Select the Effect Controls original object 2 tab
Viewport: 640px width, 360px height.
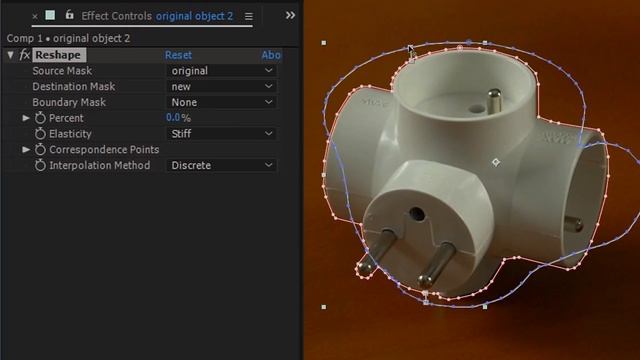point(157,16)
